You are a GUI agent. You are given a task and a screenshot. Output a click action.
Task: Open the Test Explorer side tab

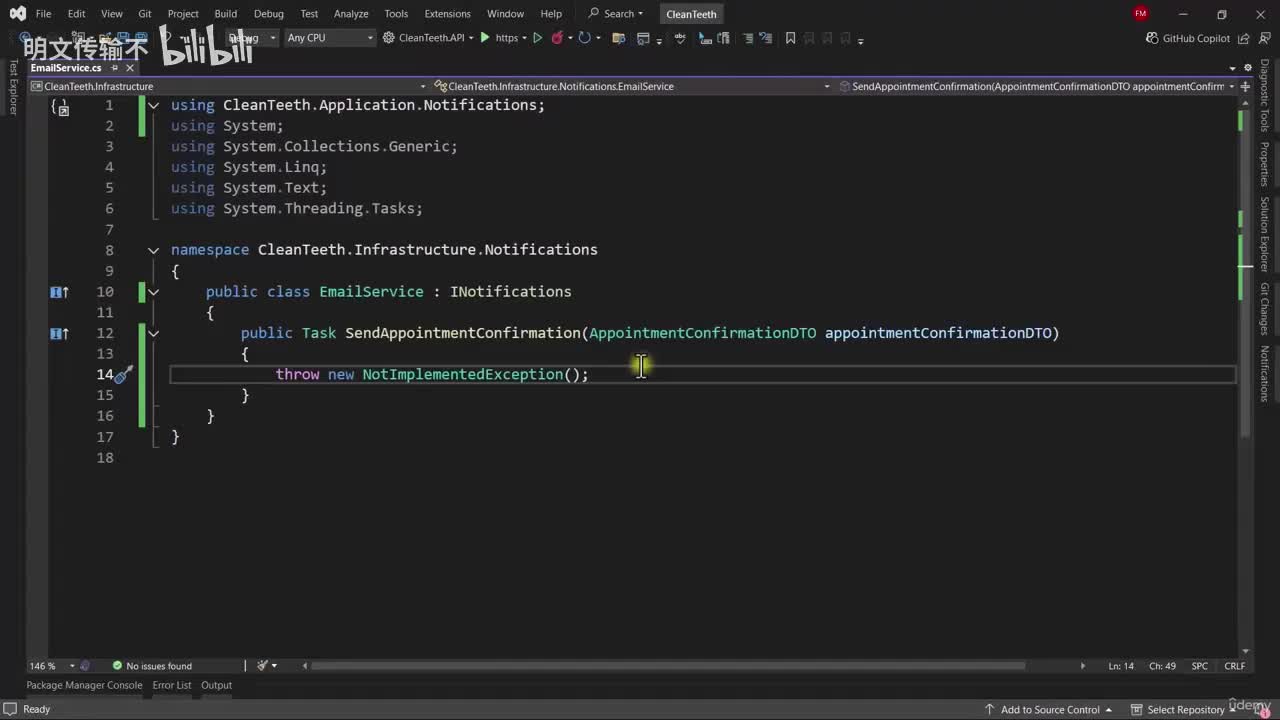pos(13,87)
